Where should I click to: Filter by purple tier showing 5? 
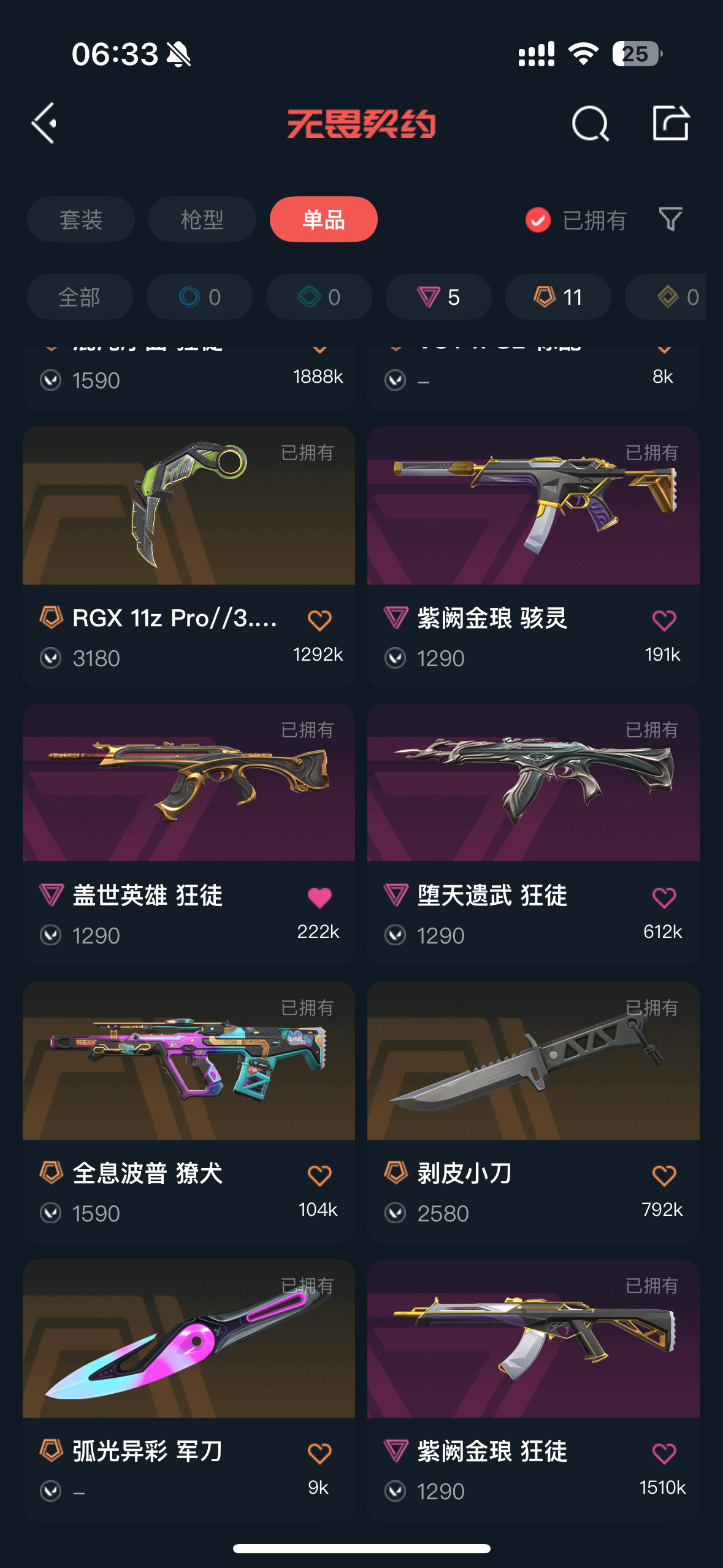[x=438, y=297]
